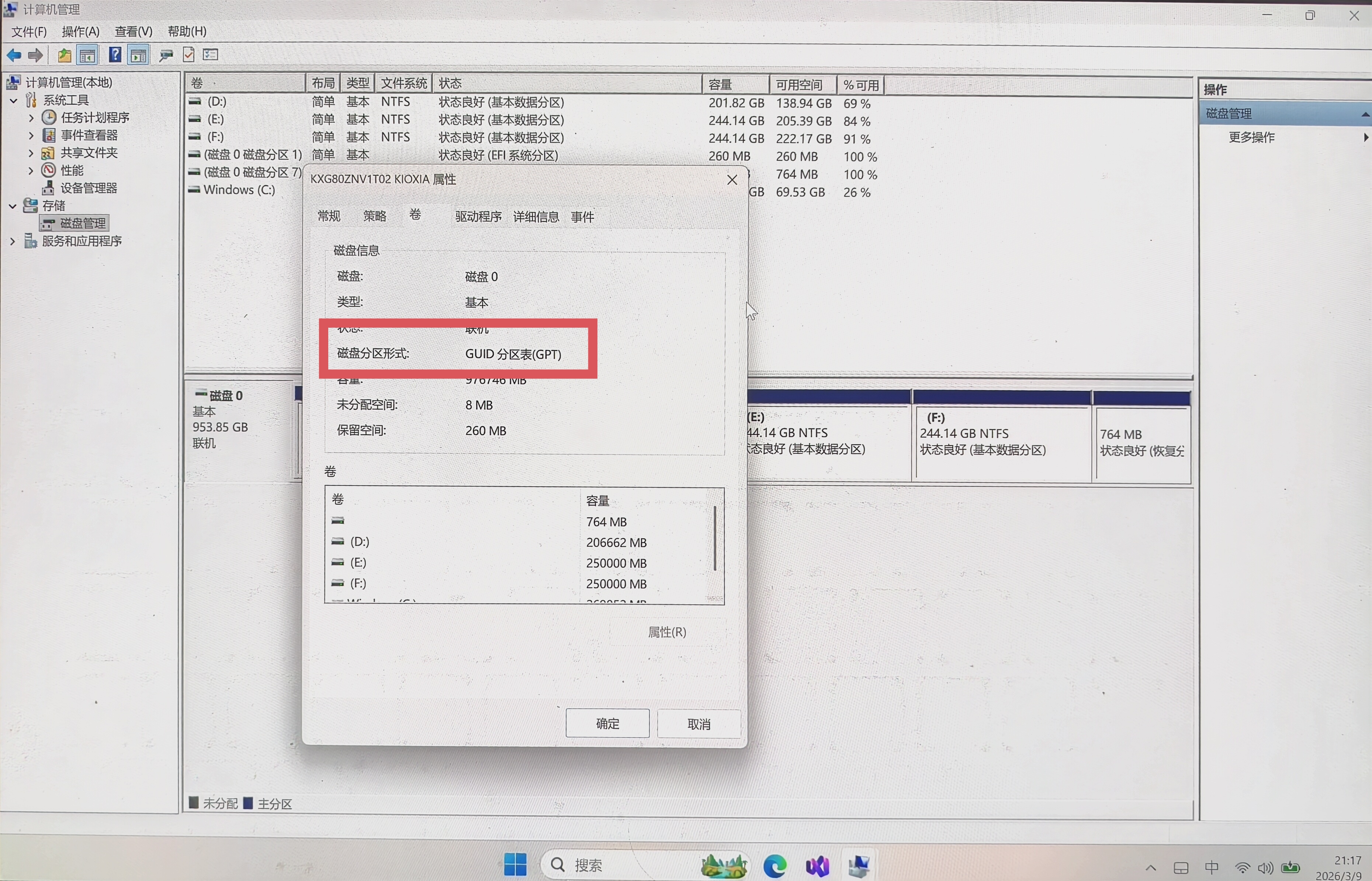Screen dimensions: 1372x881
Task: Open the 操作(A) menu
Action: [x=80, y=31]
